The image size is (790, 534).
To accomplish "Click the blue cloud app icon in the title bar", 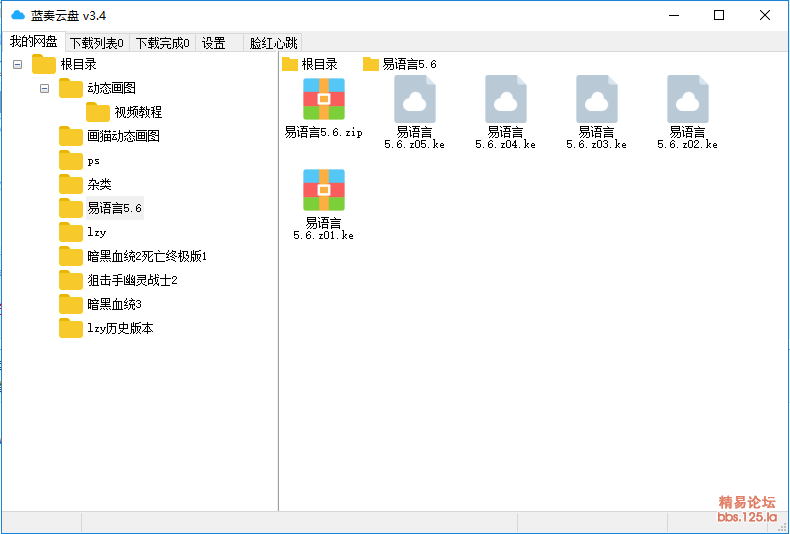I will pos(18,15).
